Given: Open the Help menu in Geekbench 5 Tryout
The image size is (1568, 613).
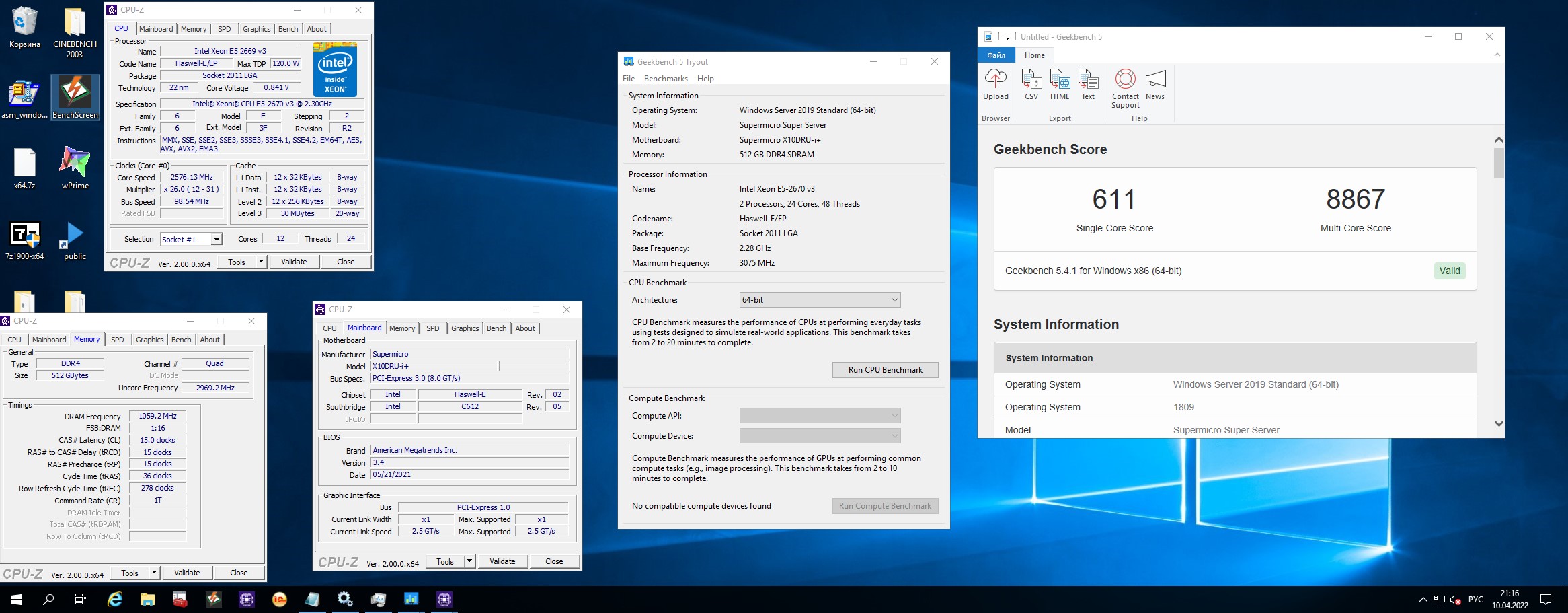Looking at the screenshot, I should coord(705,79).
